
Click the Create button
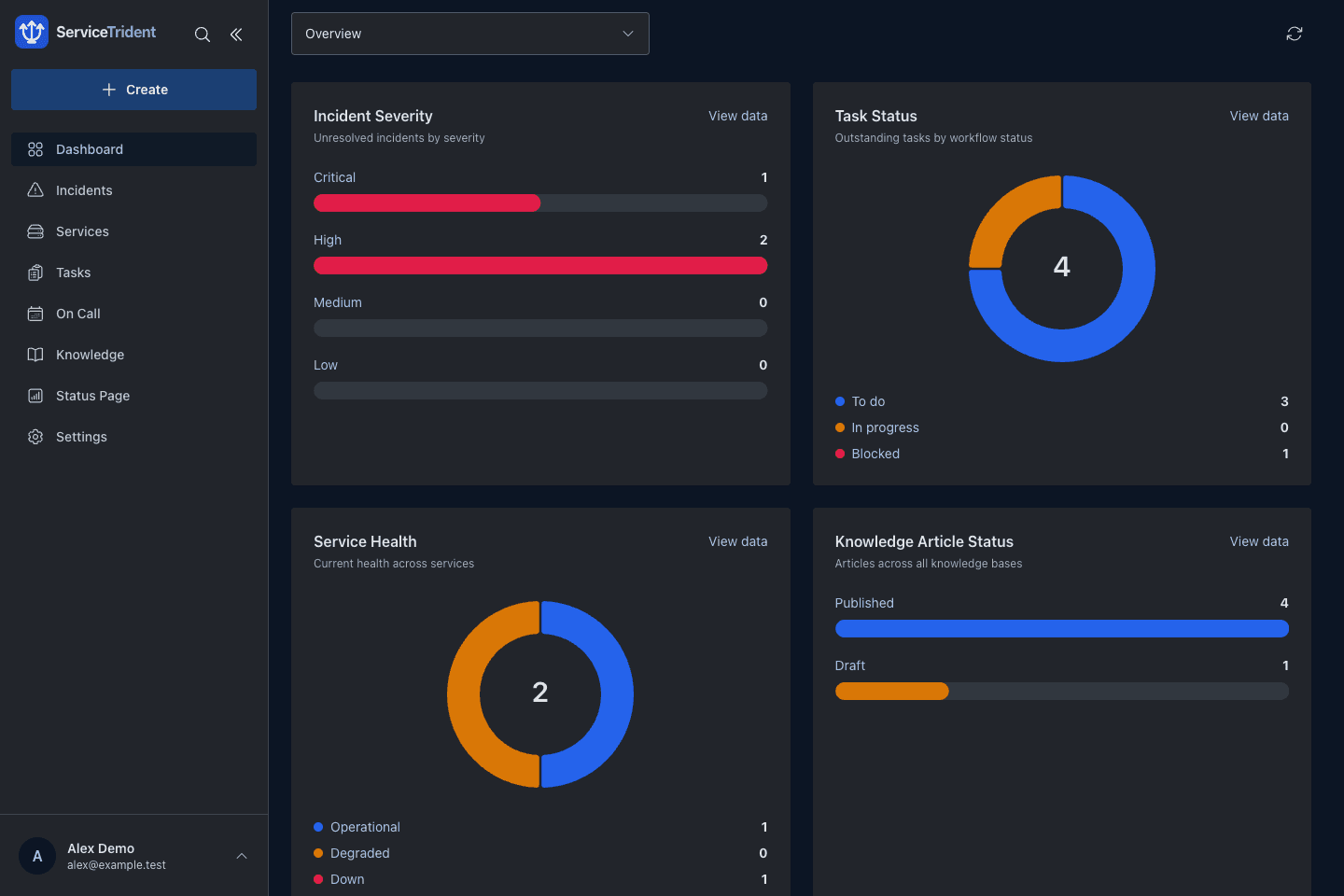point(133,90)
